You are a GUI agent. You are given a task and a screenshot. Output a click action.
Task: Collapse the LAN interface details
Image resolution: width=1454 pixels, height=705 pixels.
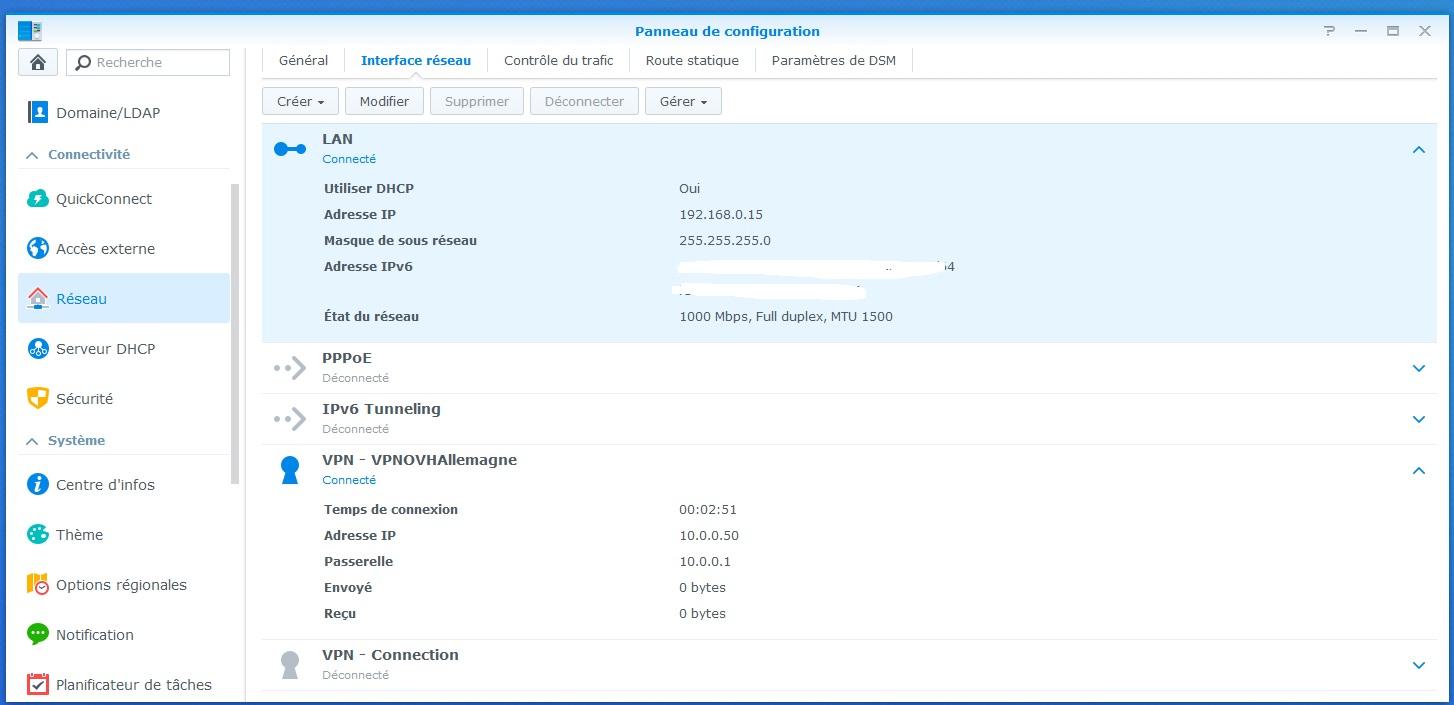pyautogui.click(x=1418, y=150)
